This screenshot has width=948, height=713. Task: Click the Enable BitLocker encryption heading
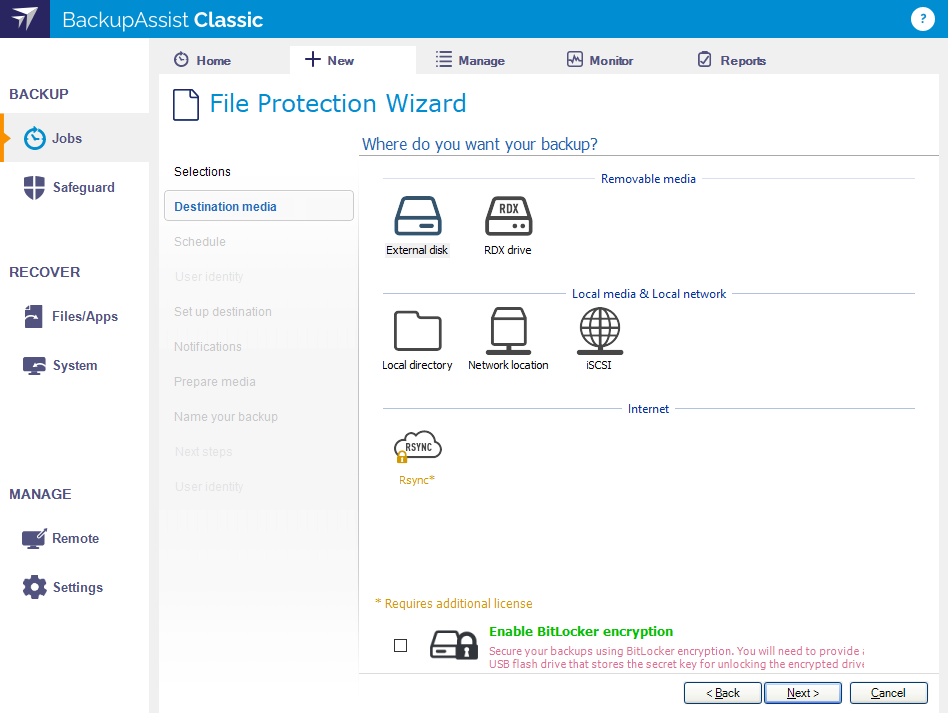pos(580,631)
